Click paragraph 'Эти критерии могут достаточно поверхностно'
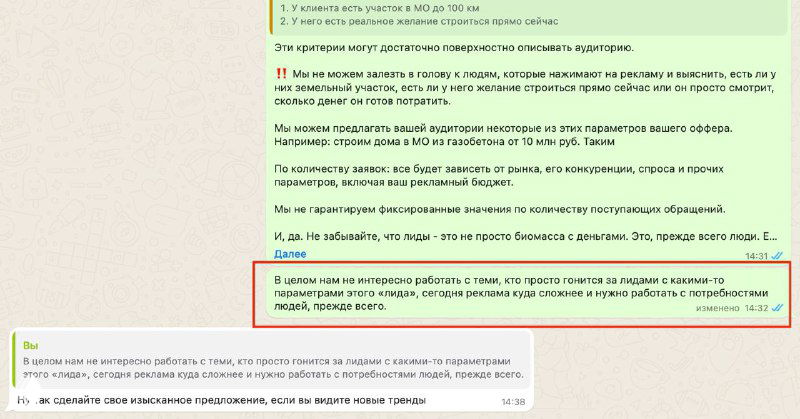This screenshot has width=800, height=419. point(454,48)
